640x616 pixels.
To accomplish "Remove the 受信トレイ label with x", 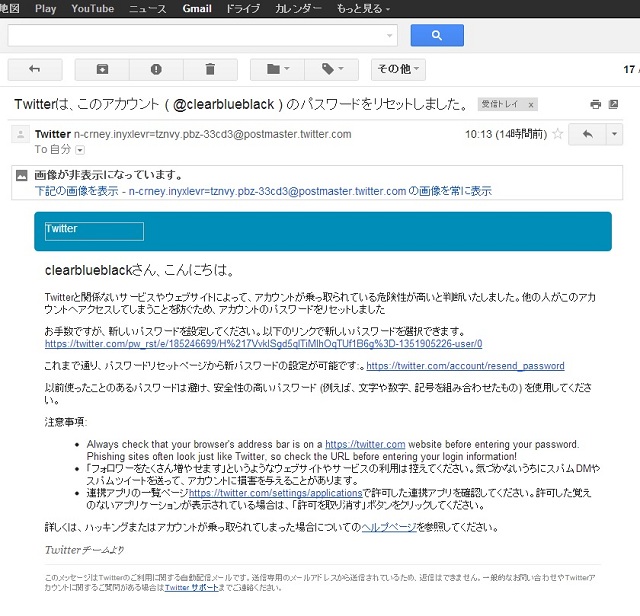I will pyautogui.click(x=531, y=105).
